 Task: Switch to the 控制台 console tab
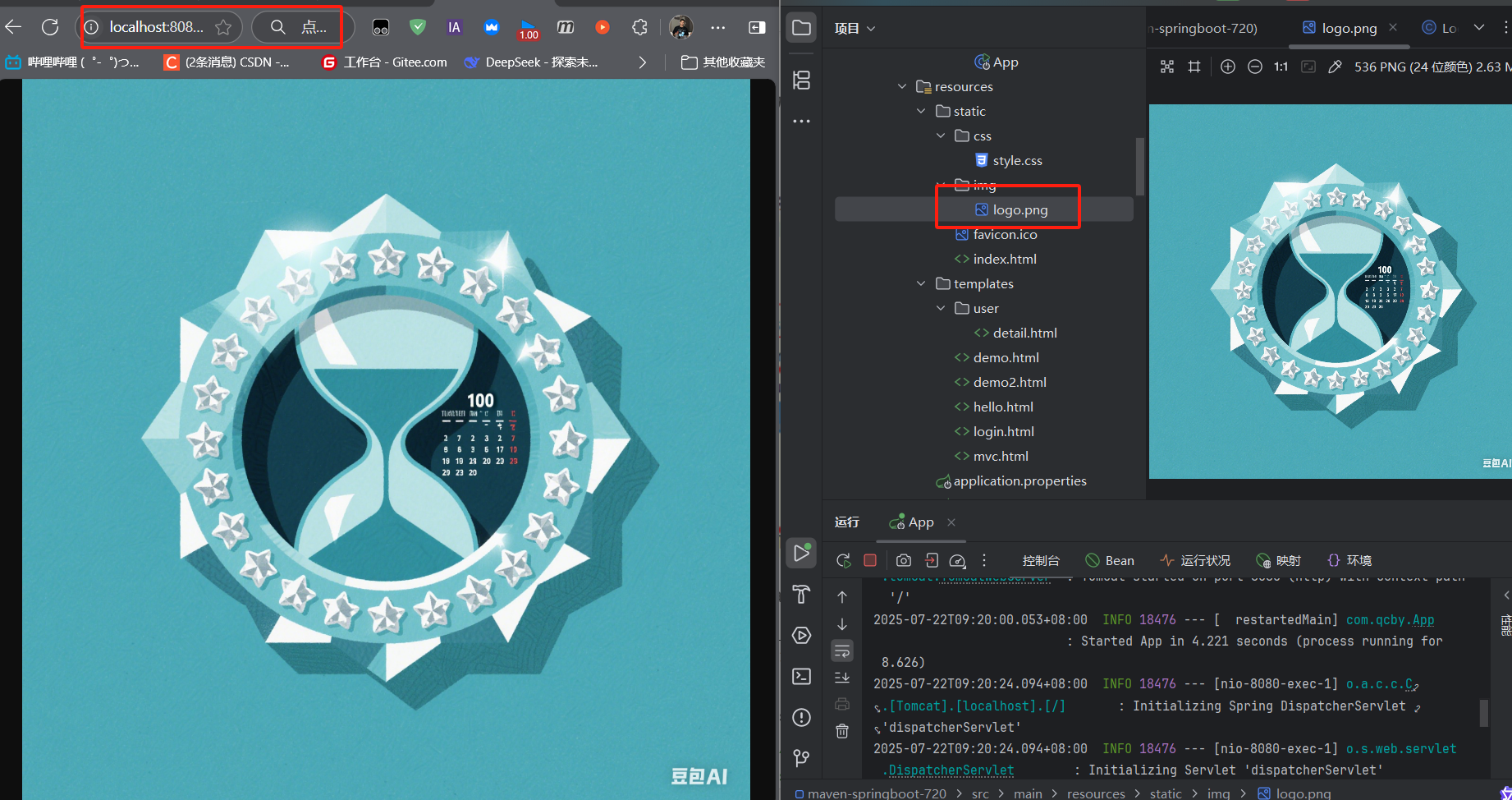[x=1041, y=560]
